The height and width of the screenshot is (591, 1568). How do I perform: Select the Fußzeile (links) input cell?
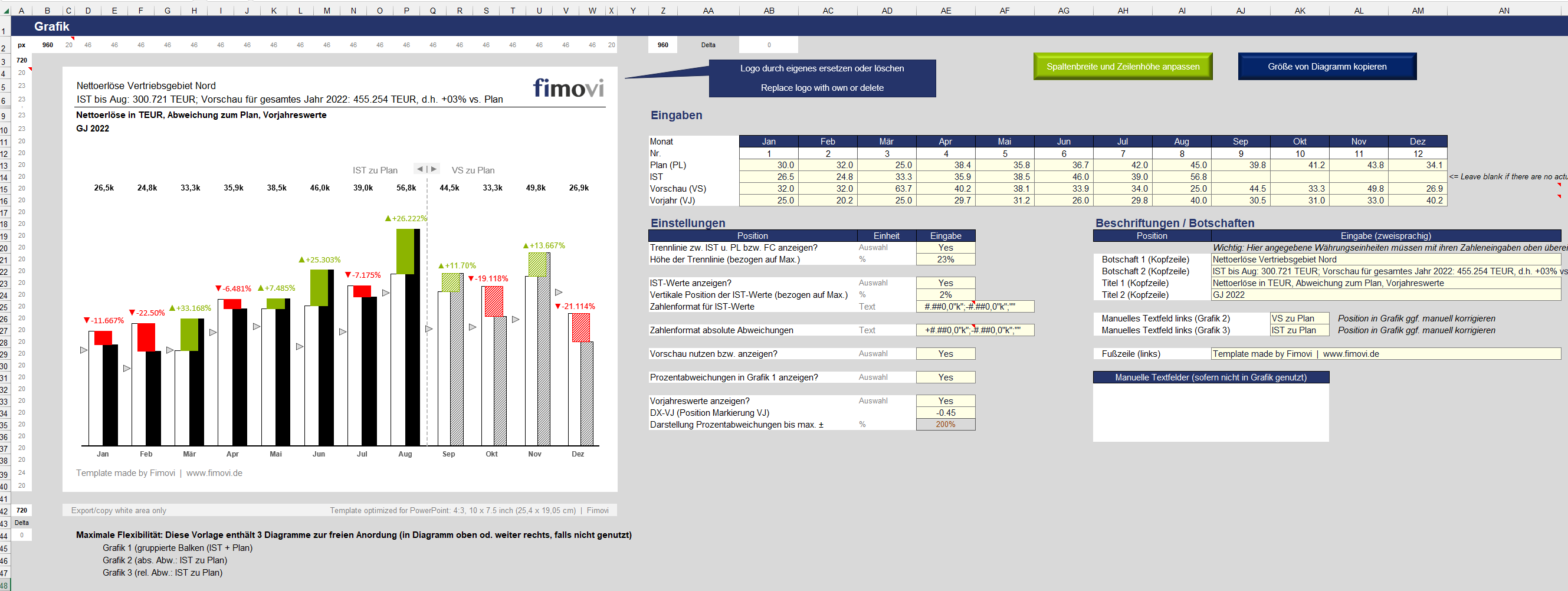[x=1385, y=354]
